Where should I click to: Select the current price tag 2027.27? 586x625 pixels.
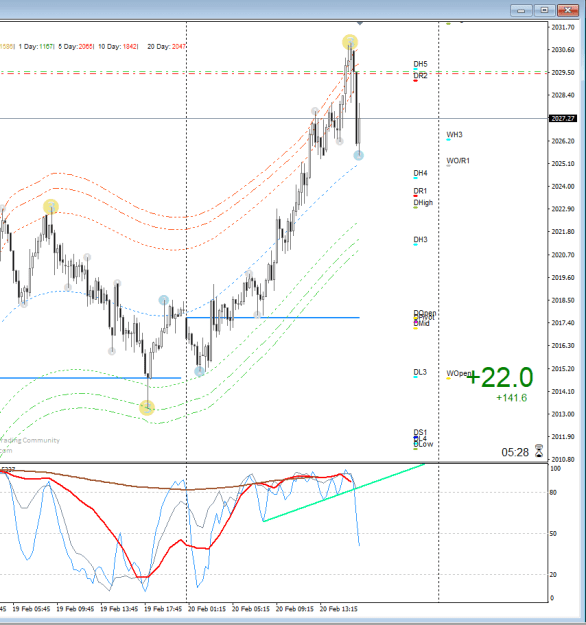pos(563,118)
